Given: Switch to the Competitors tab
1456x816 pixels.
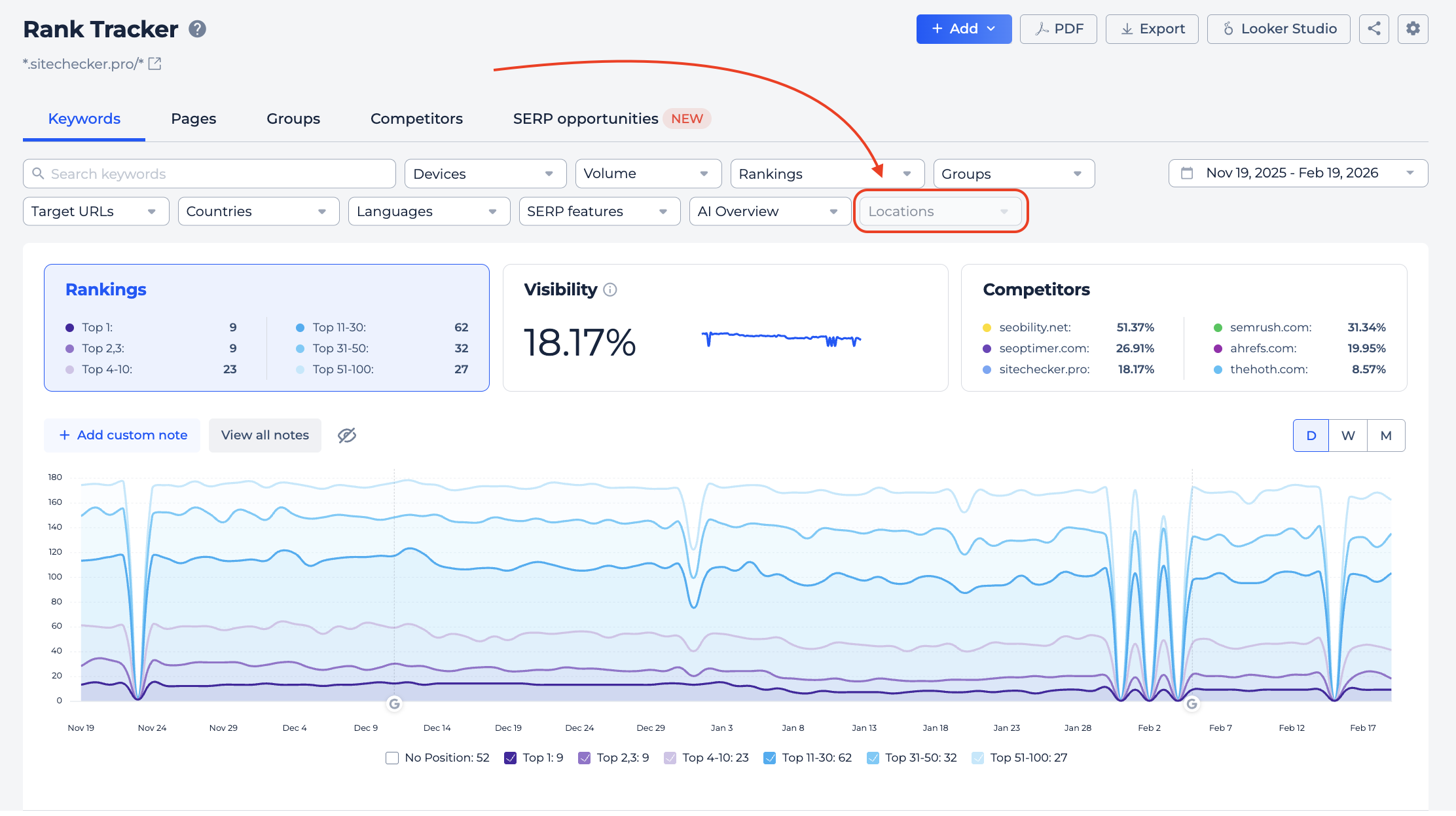Looking at the screenshot, I should 416,119.
